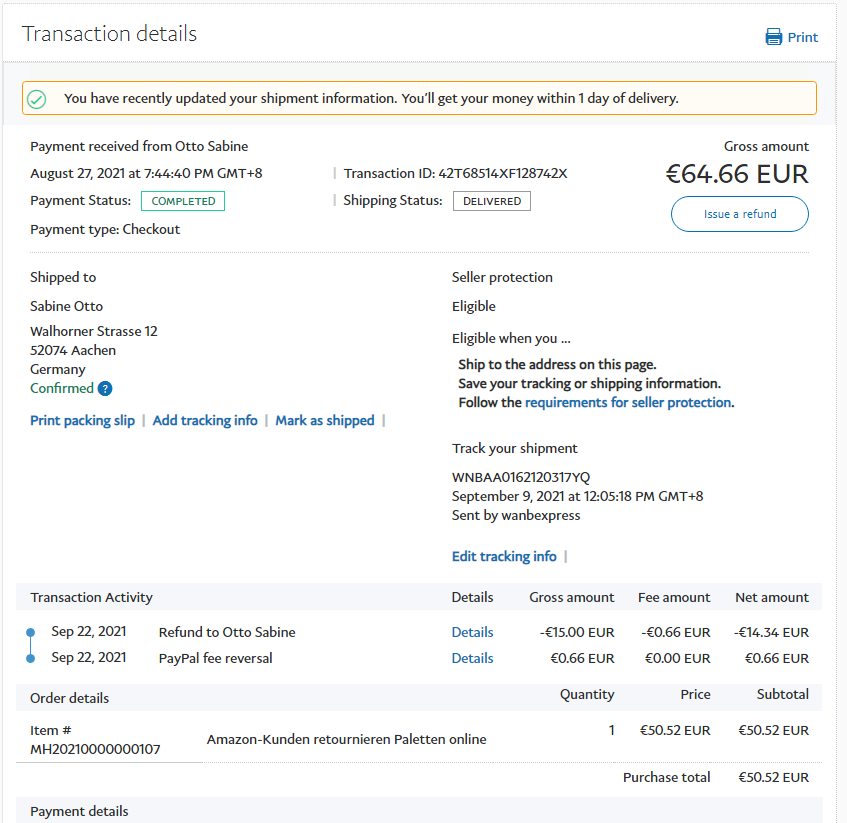Click the Confirmed address status text
847x823 pixels.
point(62,388)
